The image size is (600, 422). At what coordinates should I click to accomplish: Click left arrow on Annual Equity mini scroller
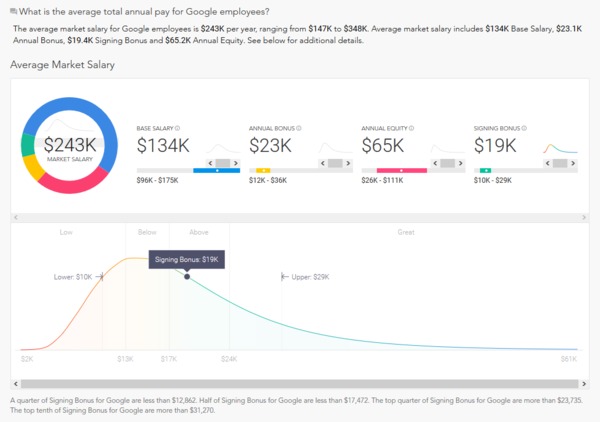pyautogui.click(x=435, y=163)
